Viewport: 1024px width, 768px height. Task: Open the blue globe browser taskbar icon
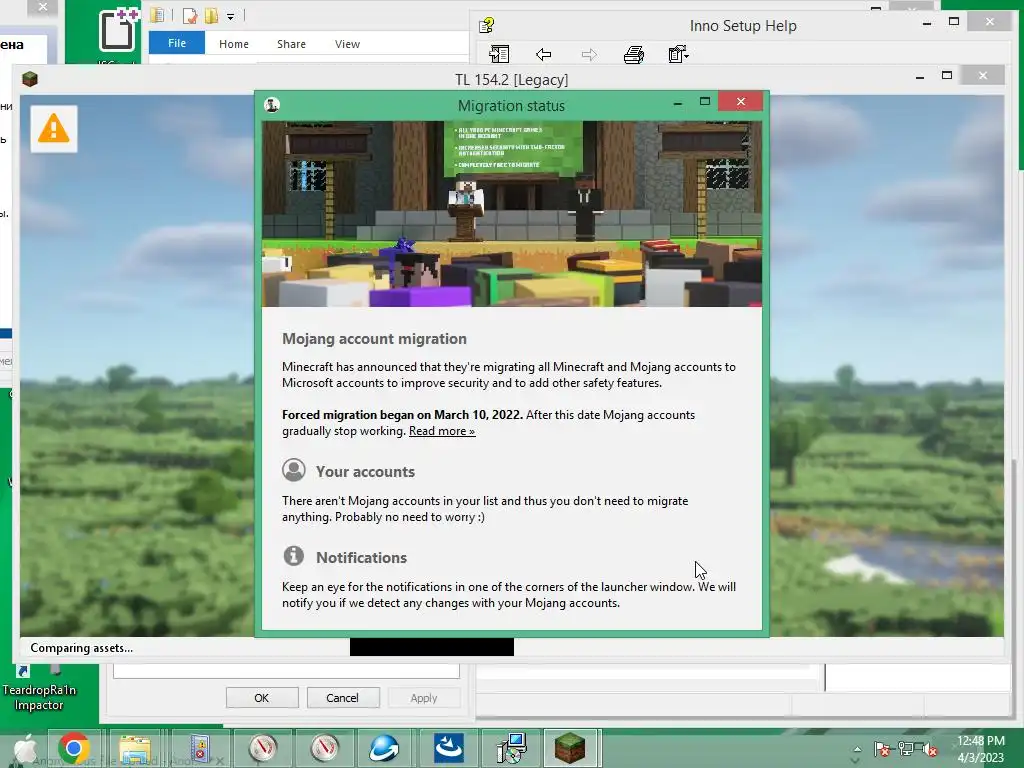[384, 748]
